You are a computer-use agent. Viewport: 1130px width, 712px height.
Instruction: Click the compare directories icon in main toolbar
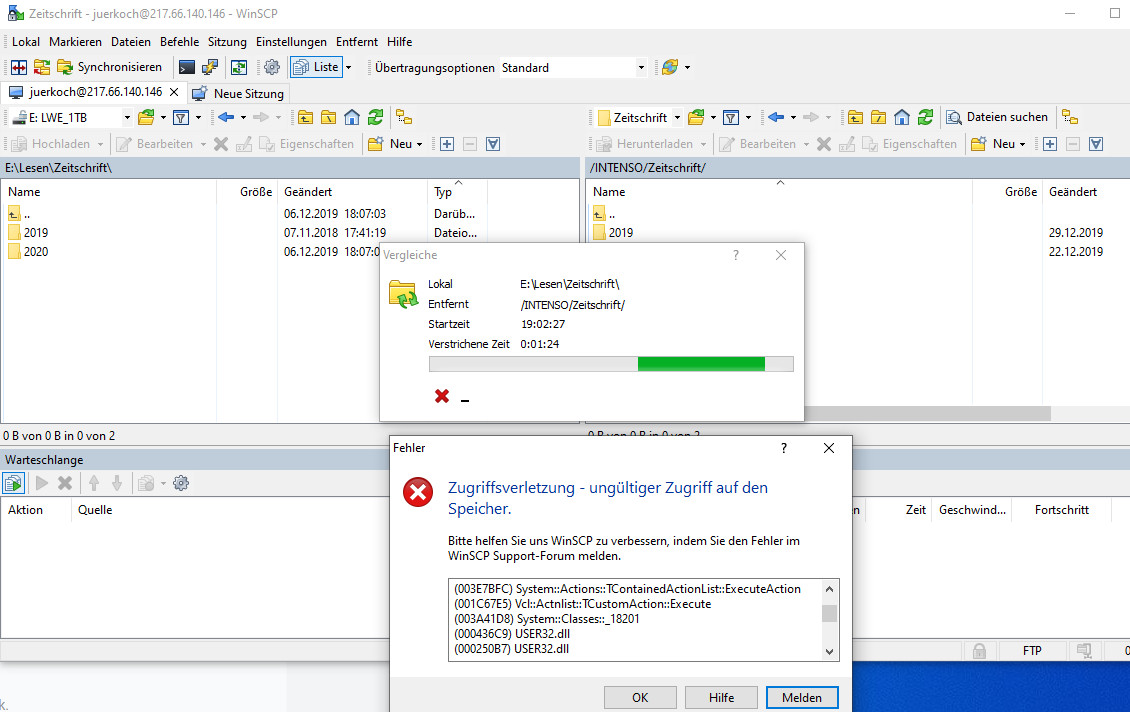[19, 68]
